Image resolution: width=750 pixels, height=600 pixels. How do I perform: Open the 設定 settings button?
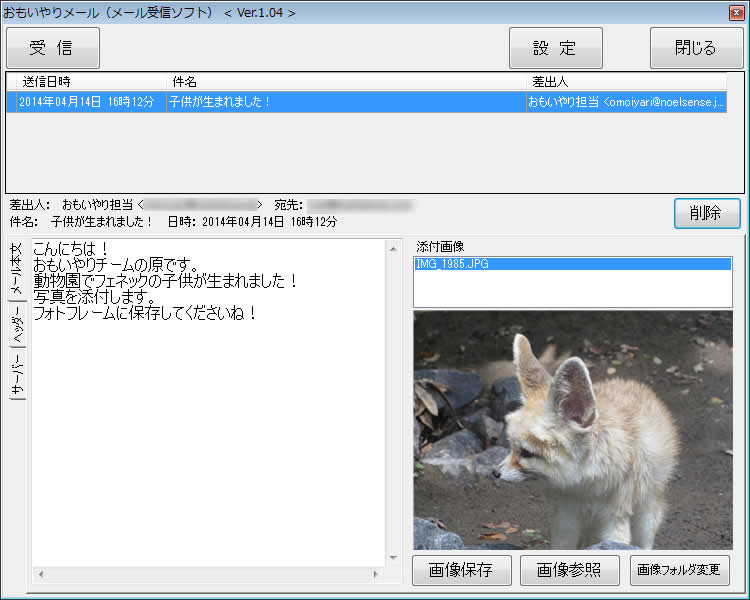555,48
